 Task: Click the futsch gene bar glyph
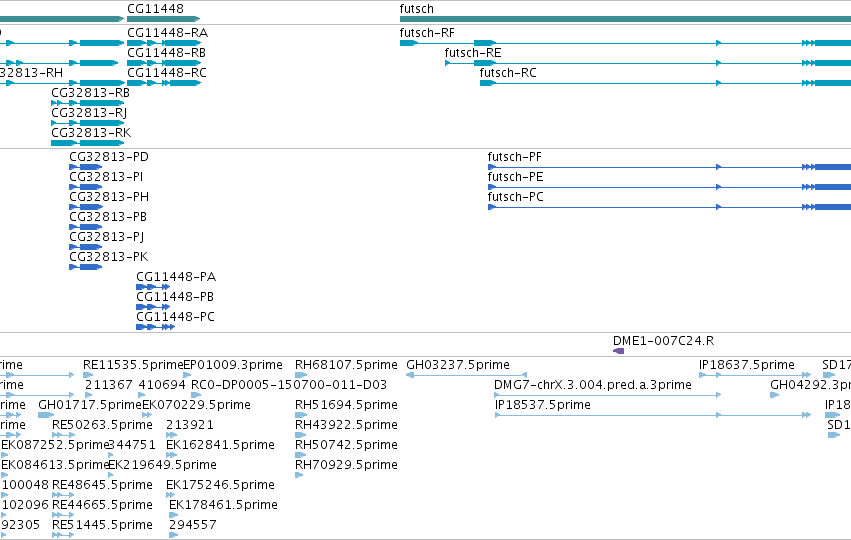coord(625,19)
